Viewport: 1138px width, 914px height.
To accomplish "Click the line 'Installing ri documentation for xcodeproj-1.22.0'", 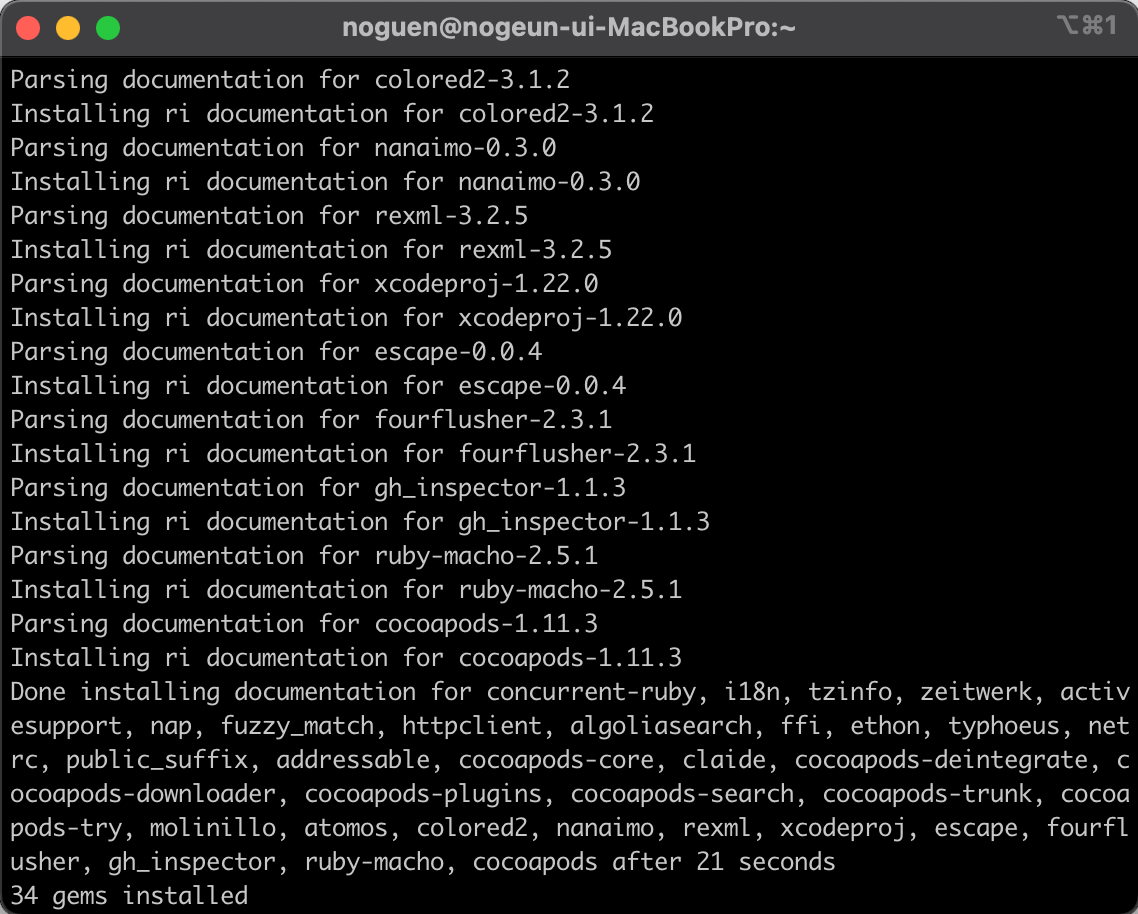I will tap(346, 318).
